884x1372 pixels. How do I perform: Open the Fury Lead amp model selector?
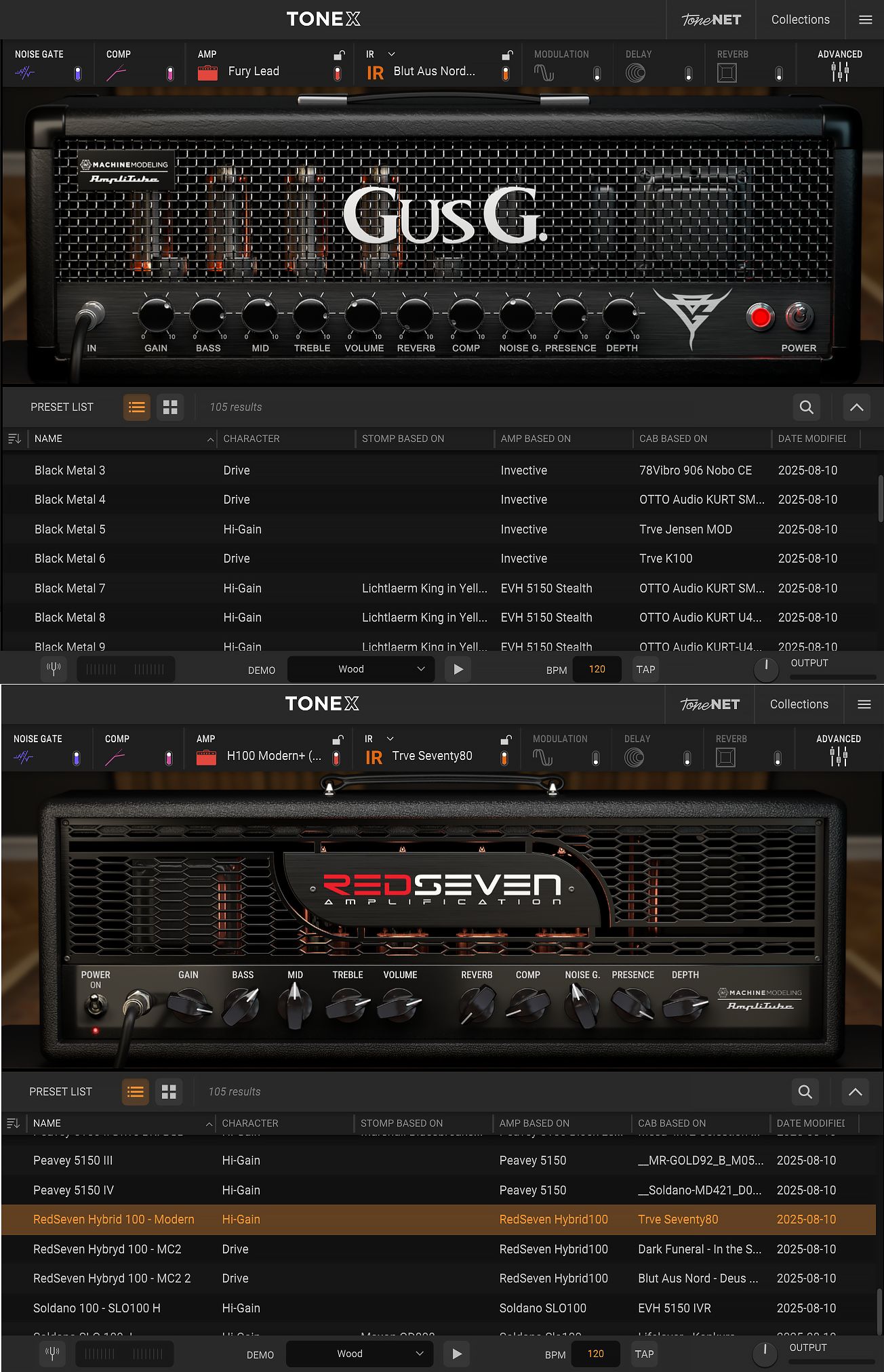254,71
